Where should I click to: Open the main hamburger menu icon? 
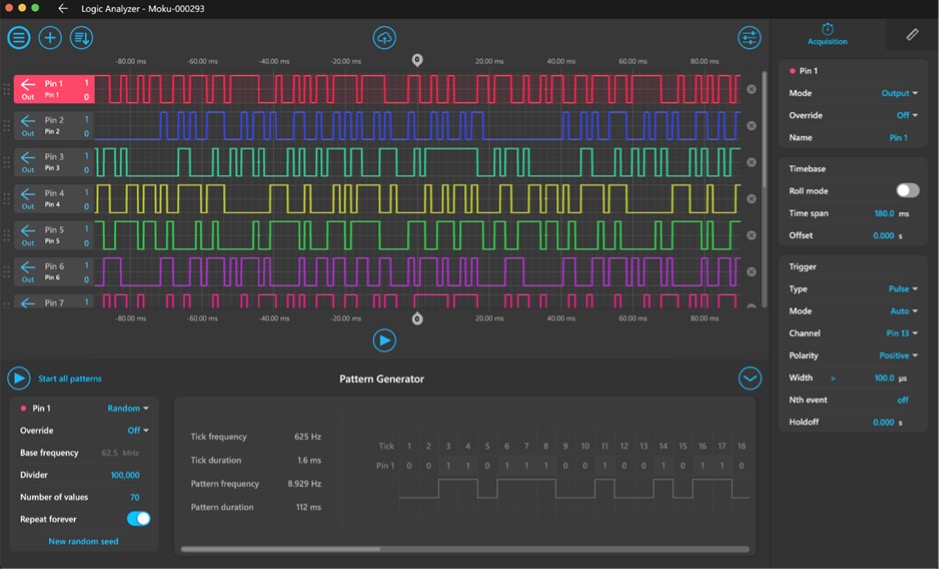coord(19,38)
